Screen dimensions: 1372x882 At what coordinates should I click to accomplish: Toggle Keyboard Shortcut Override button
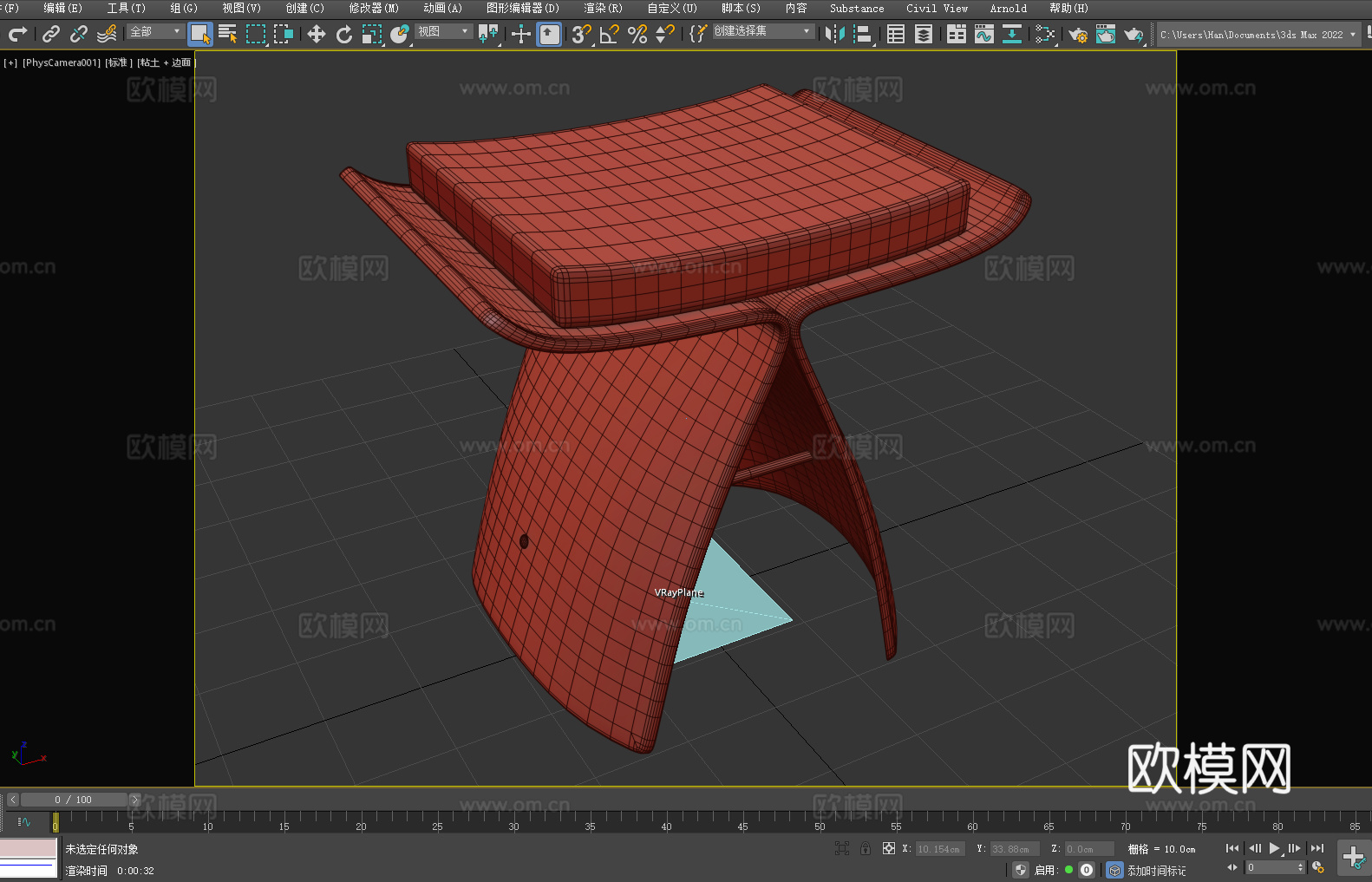pyautogui.click(x=549, y=34)
